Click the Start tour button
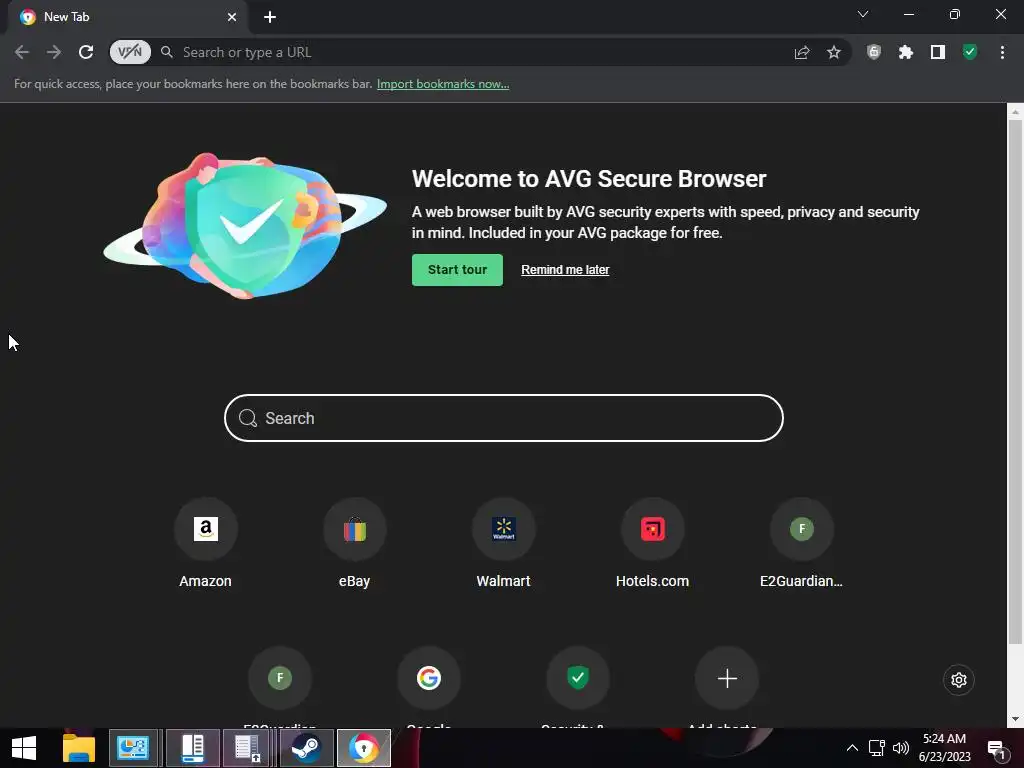This screenshot has height=768, width=1024. coord(457,270)
